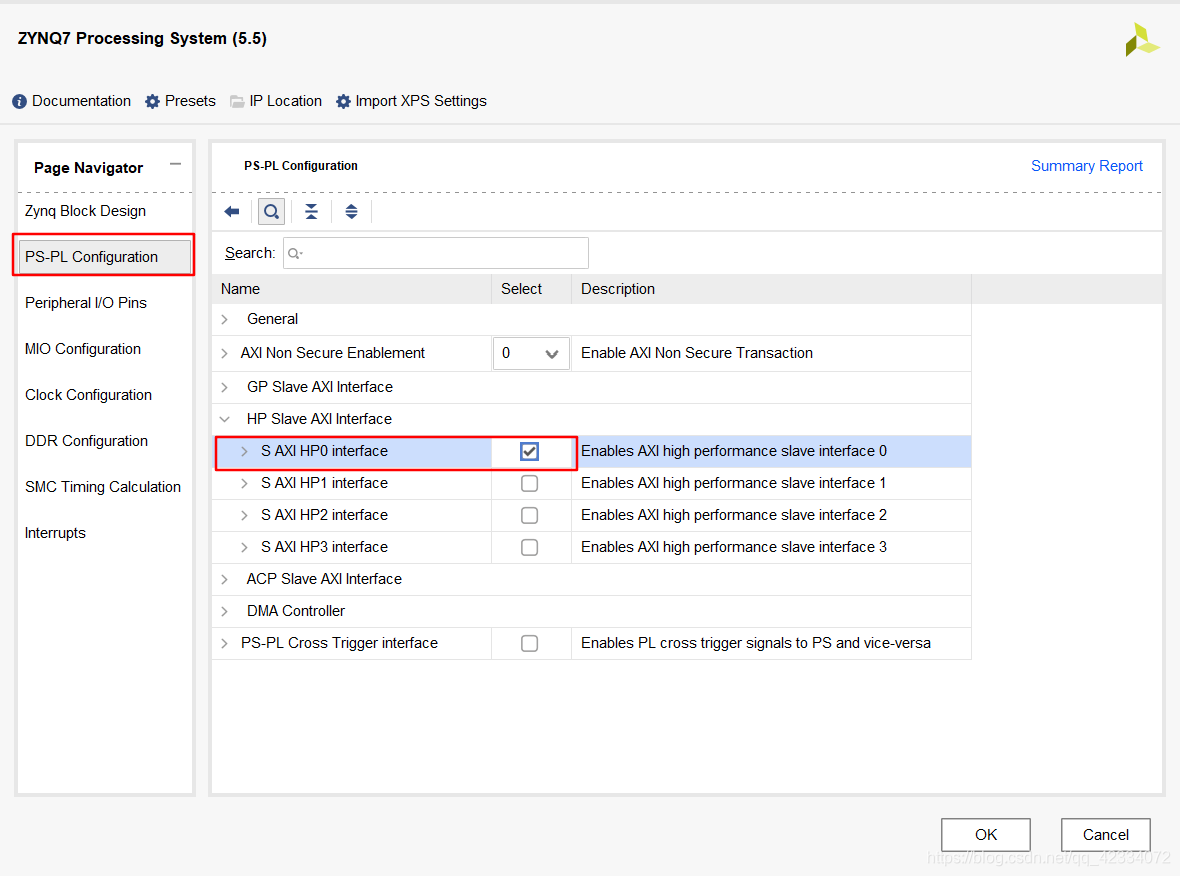Enable S AXI HP2 interface checkbox

pyautogui.click(x=530, y=516)
